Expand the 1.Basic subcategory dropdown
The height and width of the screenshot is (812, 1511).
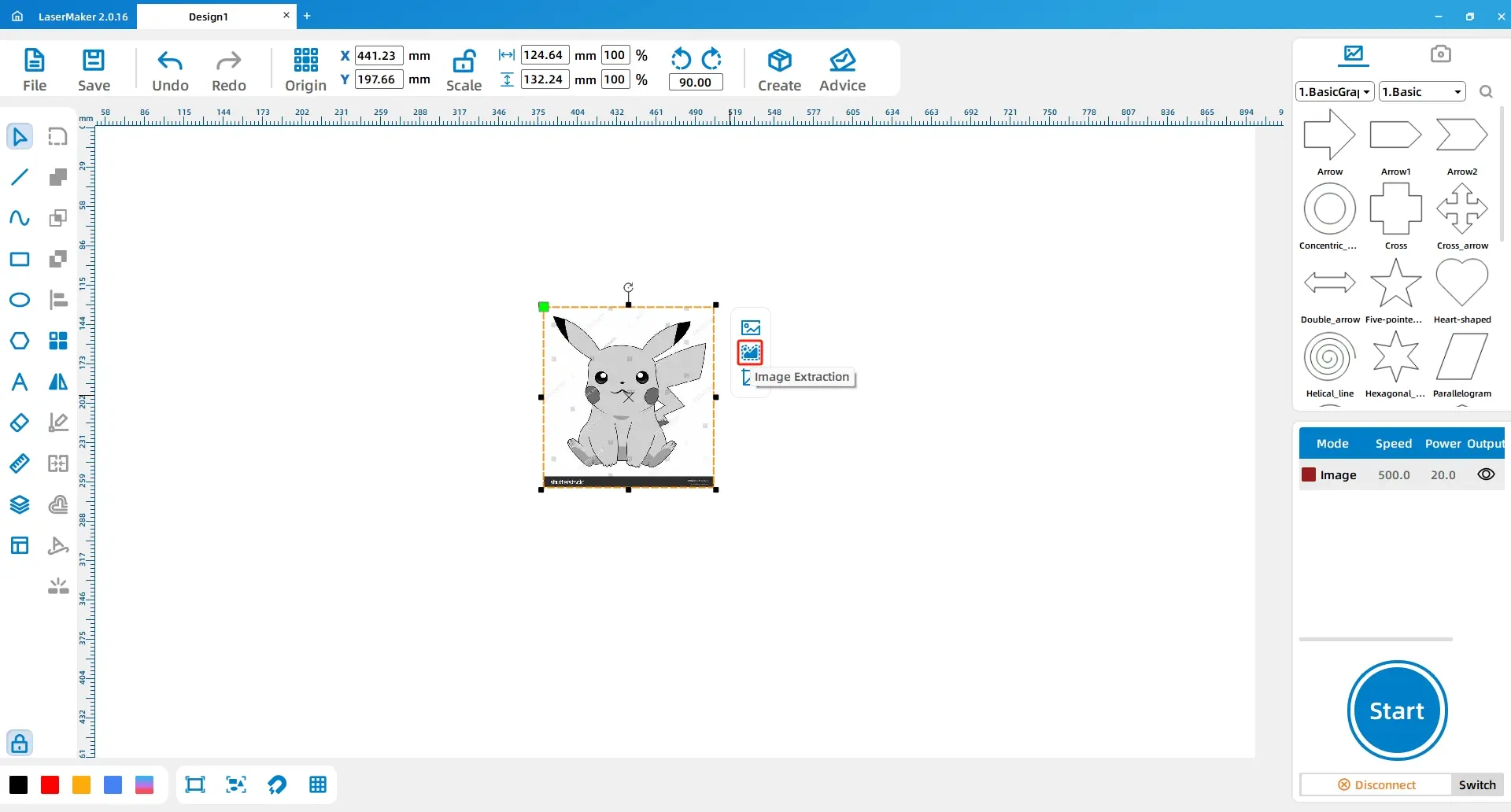[x=1422, y=92]
